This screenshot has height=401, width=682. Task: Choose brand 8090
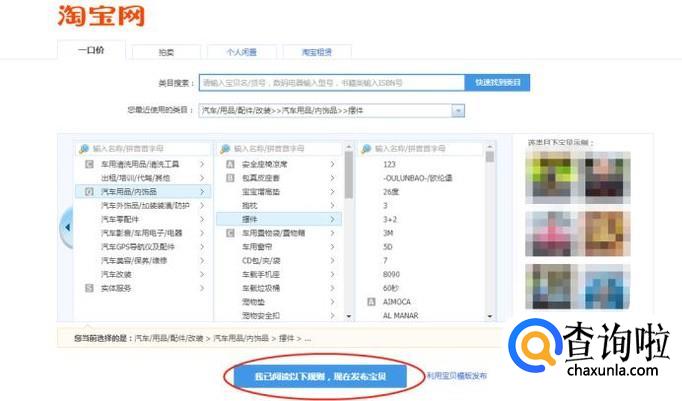coord(391,274)
